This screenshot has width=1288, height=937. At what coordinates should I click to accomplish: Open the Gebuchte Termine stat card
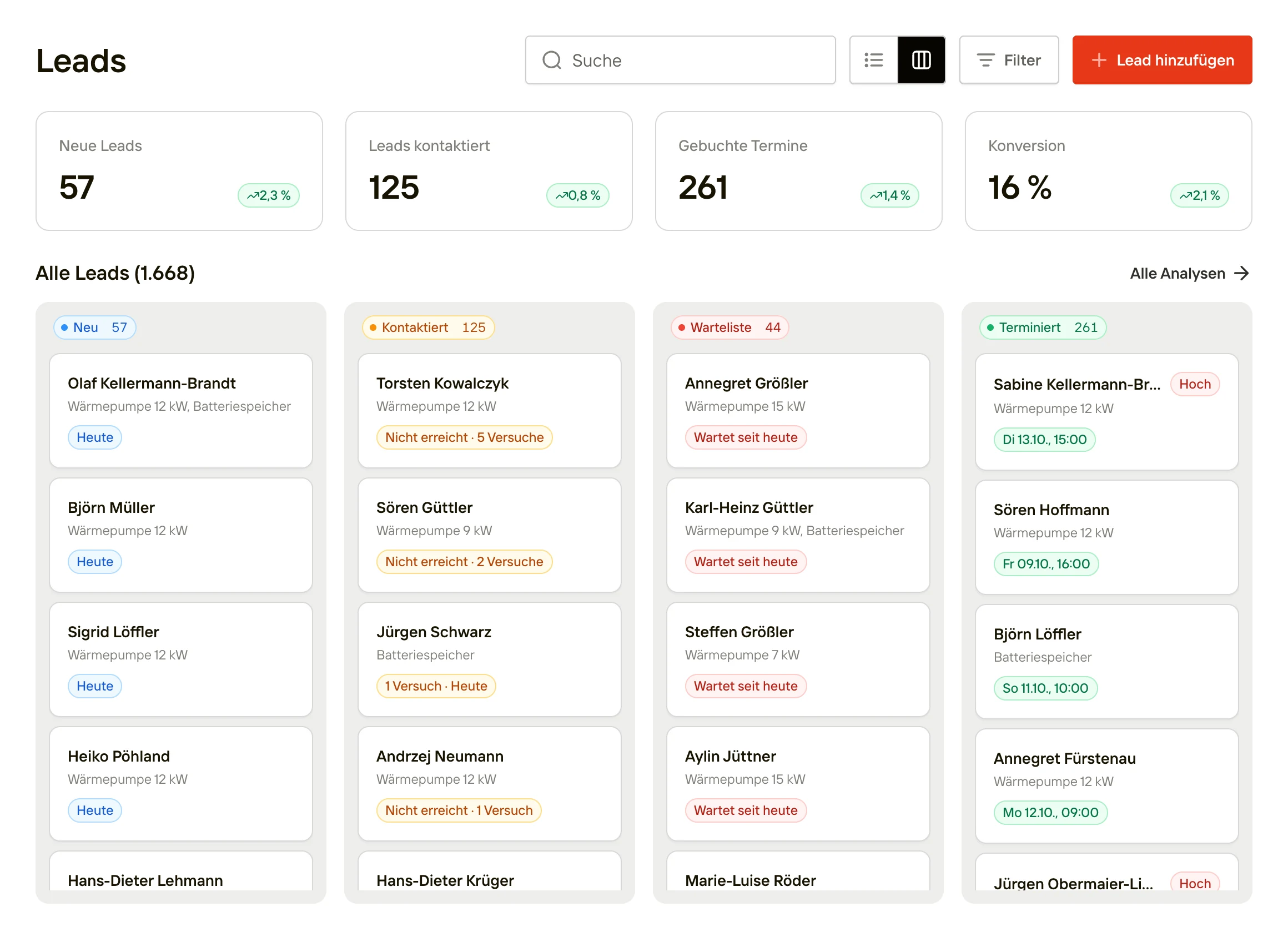pos(798,171)
